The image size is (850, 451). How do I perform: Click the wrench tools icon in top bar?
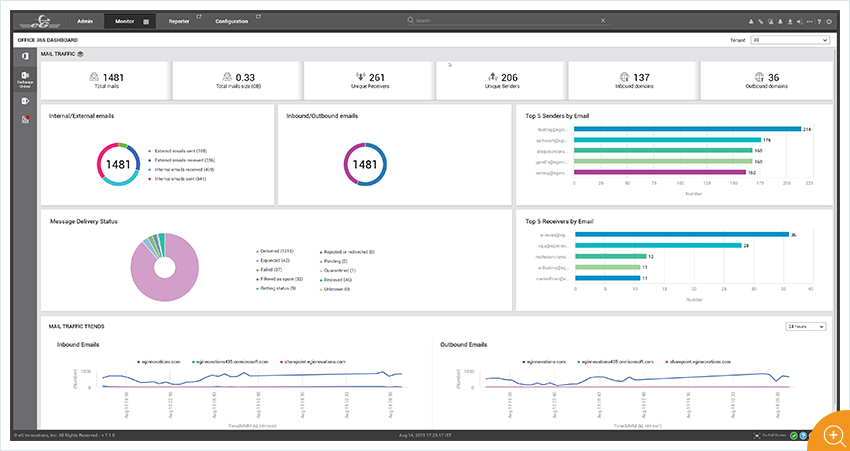tap(761, 22)
